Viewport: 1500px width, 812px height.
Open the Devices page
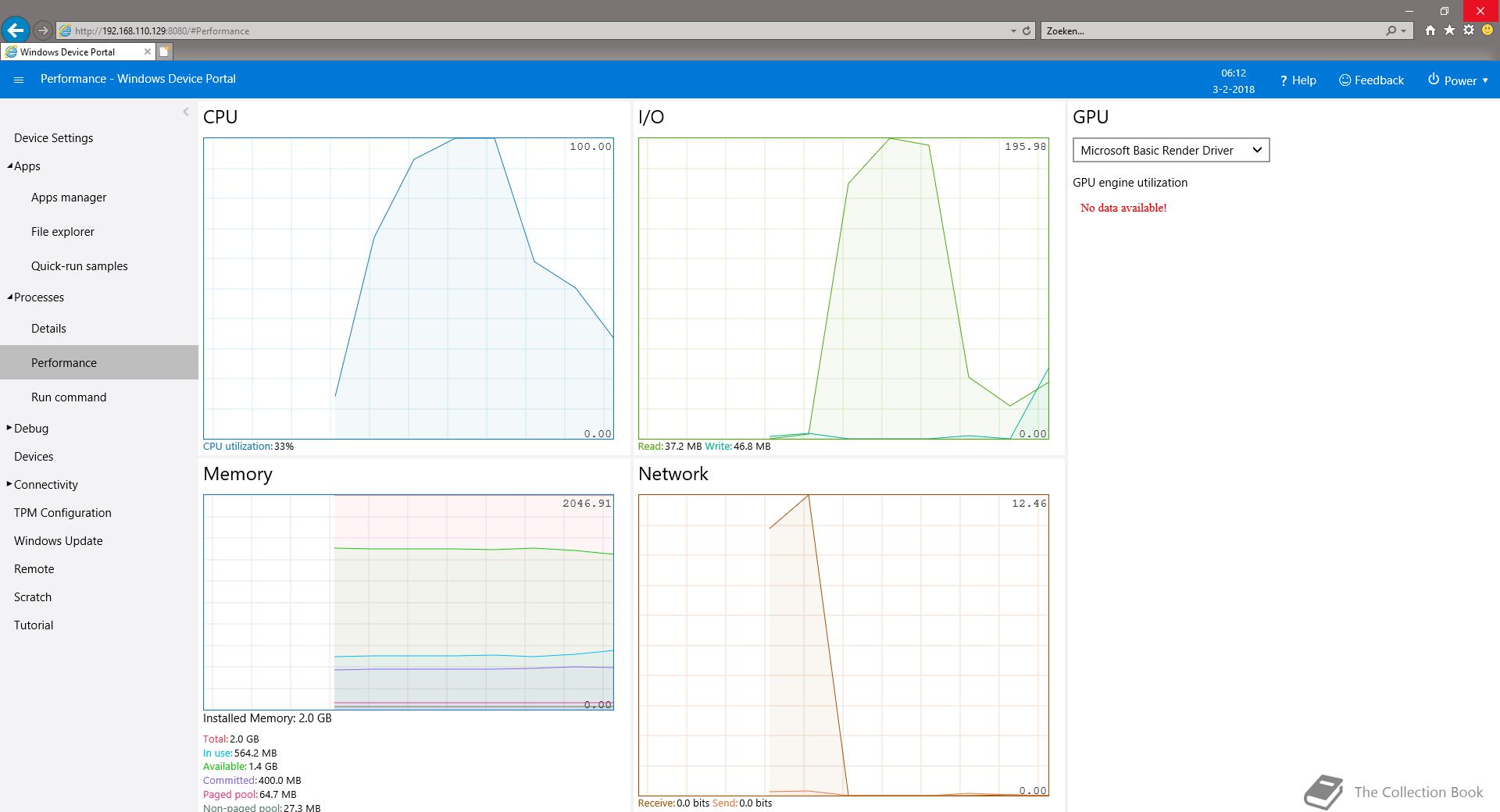(x=34, y=457)
